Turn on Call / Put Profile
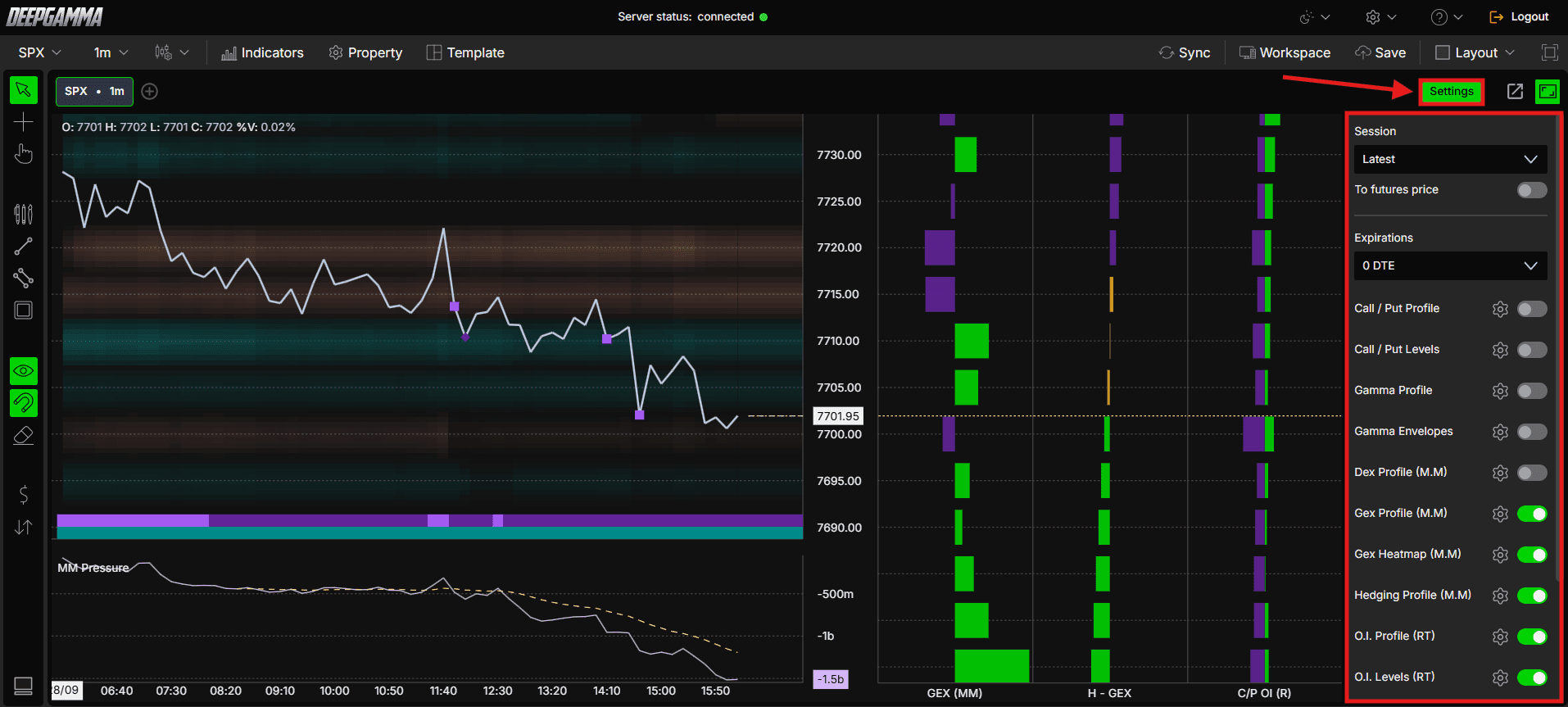Image resolution: width=1568 pixels, height=707 pixels. coord(1532,309)
